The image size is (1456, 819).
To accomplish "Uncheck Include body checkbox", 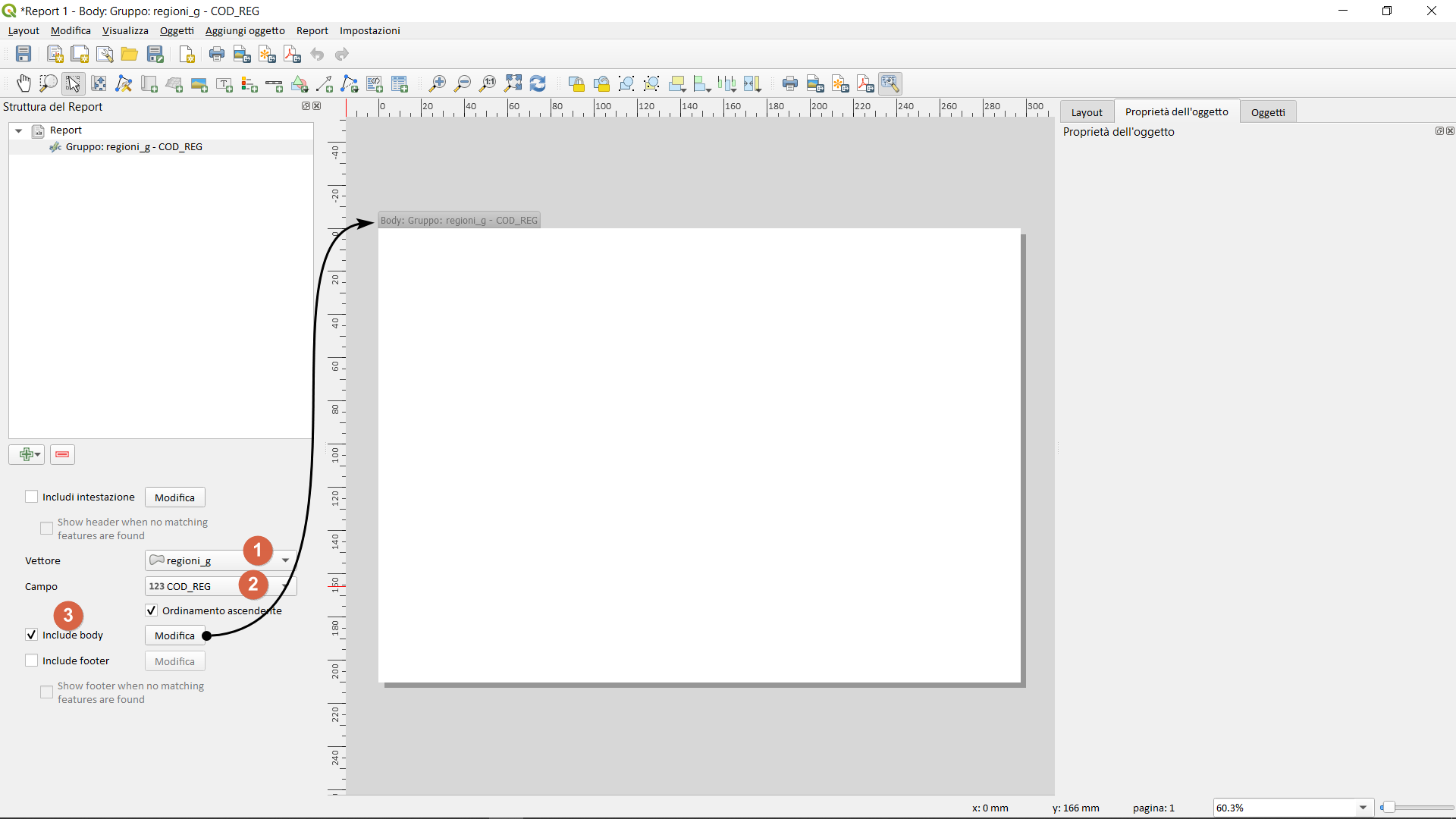I will point(32,635).
